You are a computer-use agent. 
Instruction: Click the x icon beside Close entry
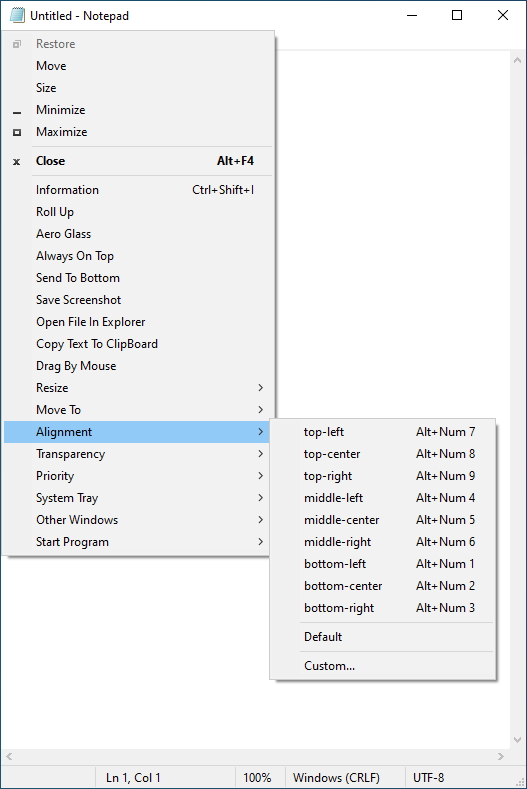[17, 162]
